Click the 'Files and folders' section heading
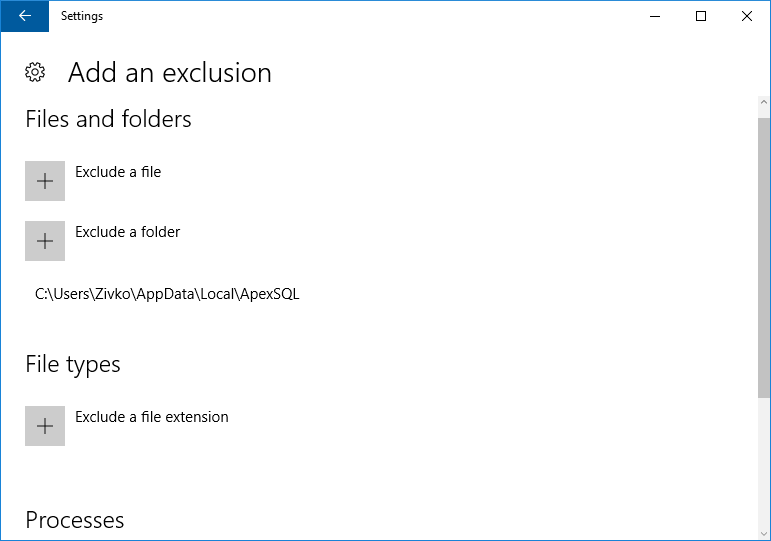The height and width of the screenshot is (541, 771). coord(108,119)
